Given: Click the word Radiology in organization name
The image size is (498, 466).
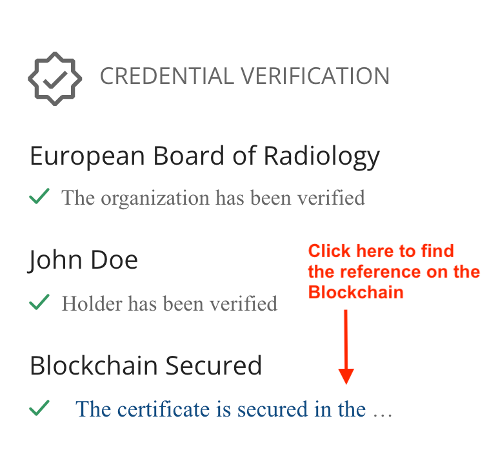Looking at the screenshot, I should (x=322, y=157).
